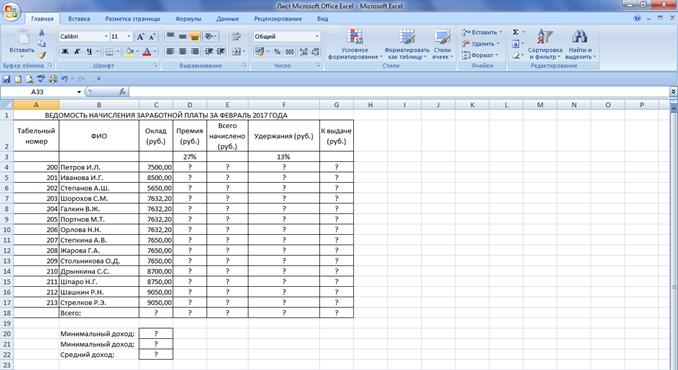This screenshot has width=678, height=370.
Task: Select the Format Painter brush
Action: pyautogui.click(x=42, y=55)
